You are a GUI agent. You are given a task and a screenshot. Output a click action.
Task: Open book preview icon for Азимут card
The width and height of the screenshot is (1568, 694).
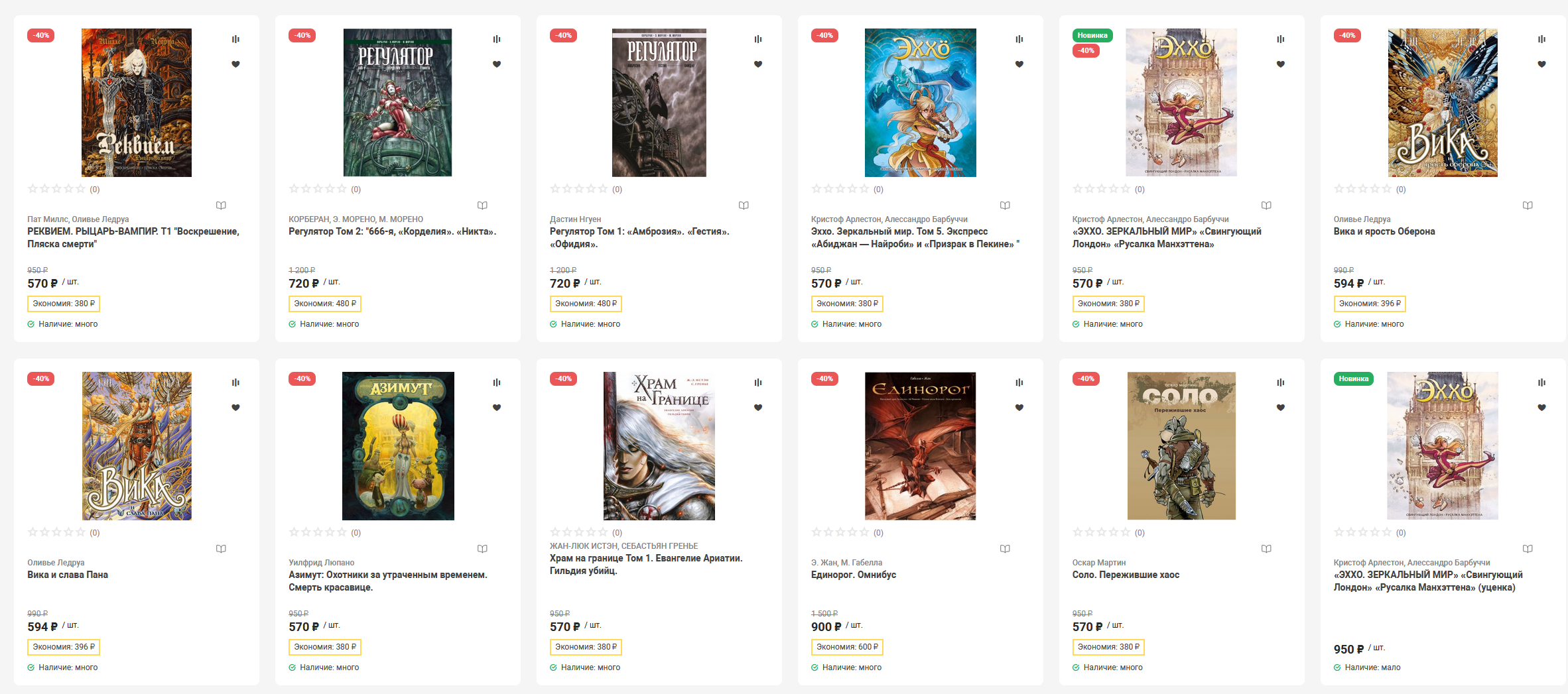click(x=482, y=549)
